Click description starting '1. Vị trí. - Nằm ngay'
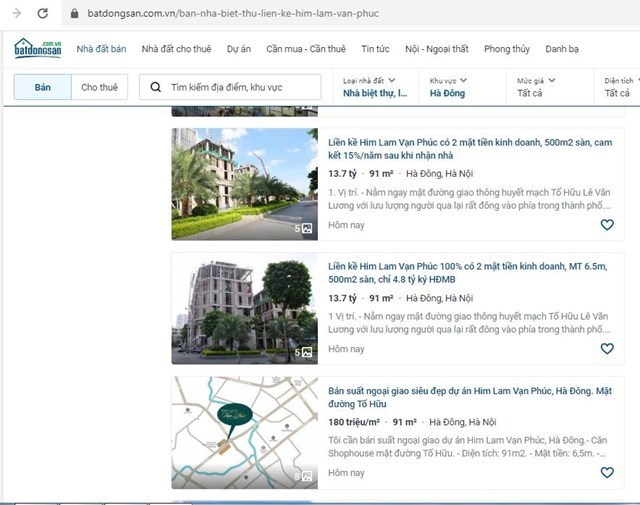Screen dimensions: 640x505 coord(469,199)
